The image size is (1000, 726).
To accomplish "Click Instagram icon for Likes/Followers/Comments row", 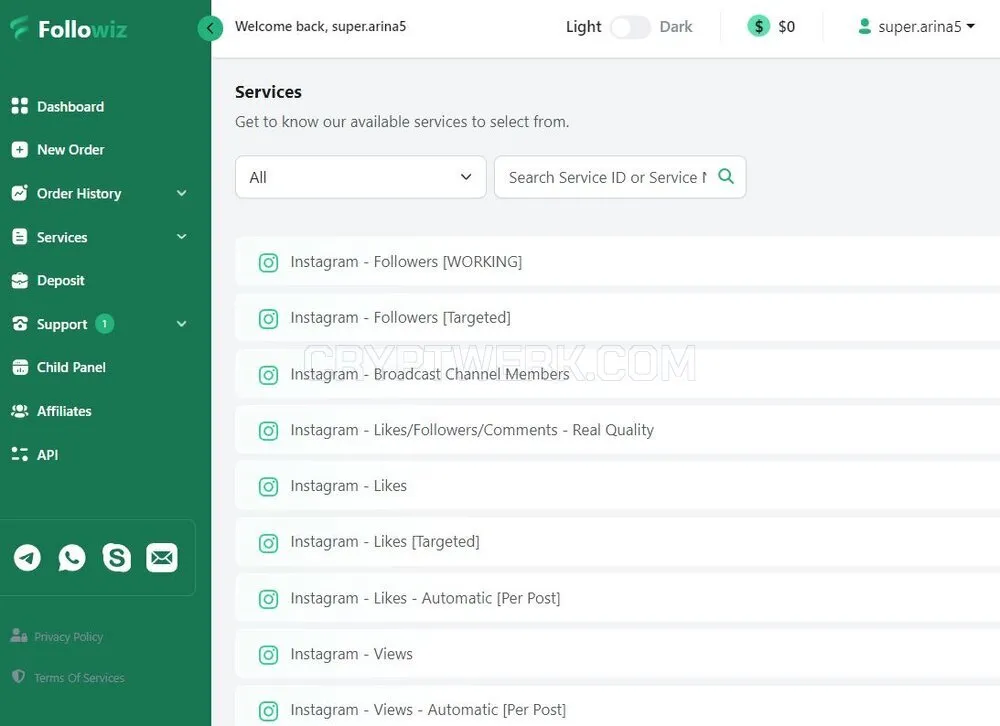I will (268, 431).
